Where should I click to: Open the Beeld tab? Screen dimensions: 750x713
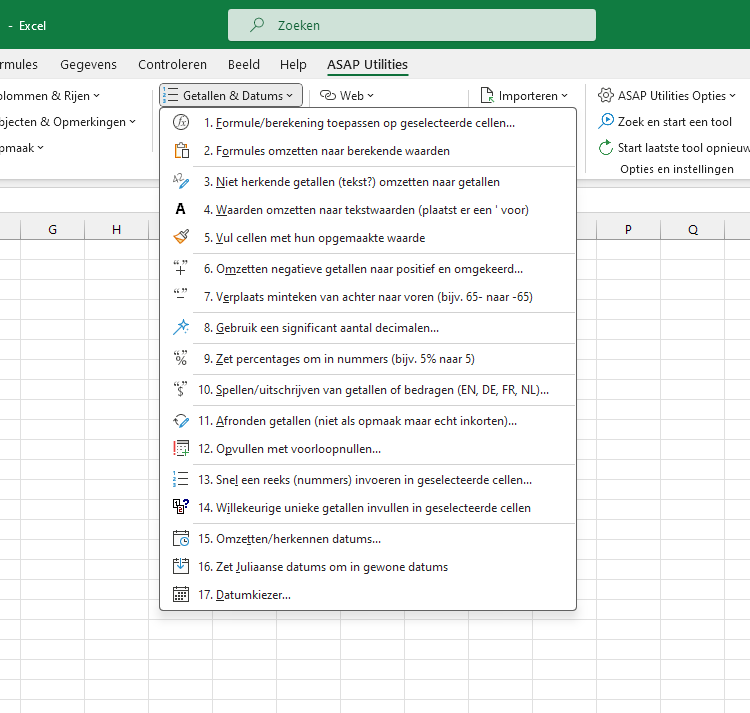[243, 64]
